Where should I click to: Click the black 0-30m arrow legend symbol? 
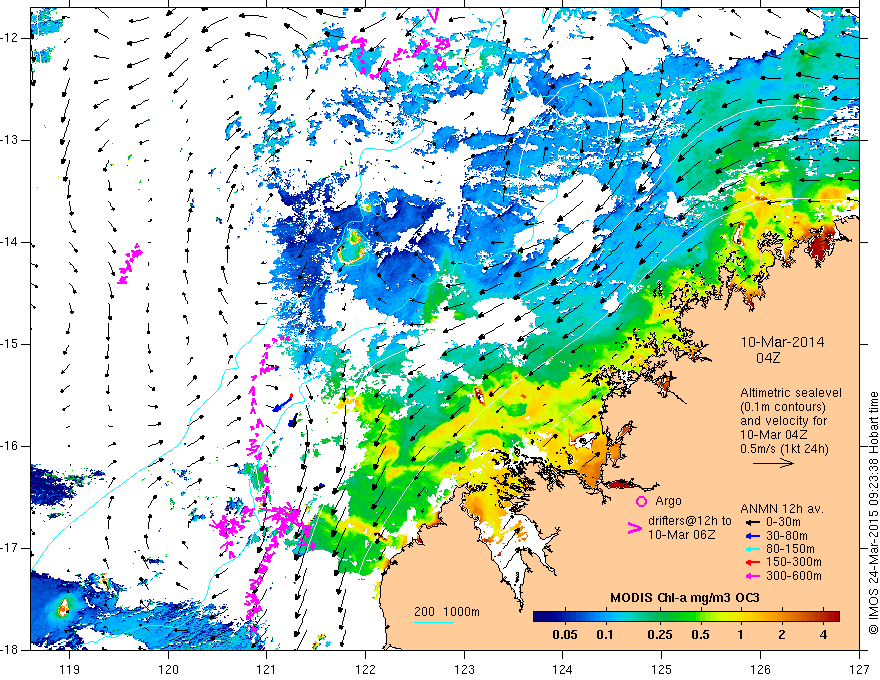pyautogui.click(x=752, y=522)
